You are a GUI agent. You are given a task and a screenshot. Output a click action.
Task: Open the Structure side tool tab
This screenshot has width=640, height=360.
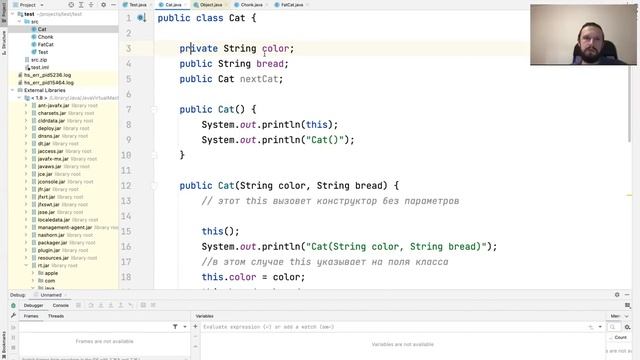[x=4, y=42]
